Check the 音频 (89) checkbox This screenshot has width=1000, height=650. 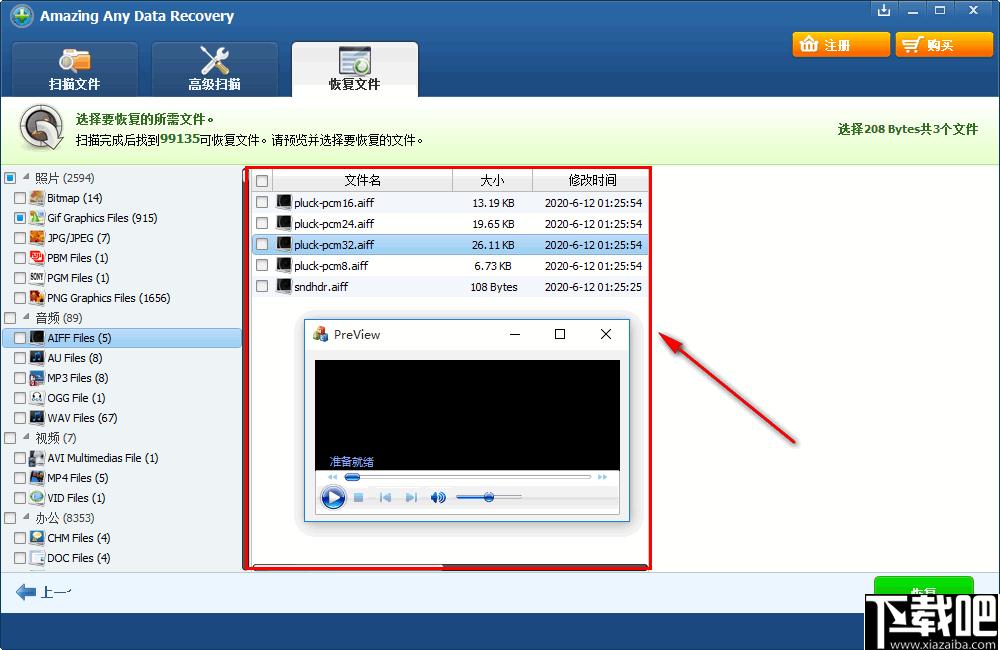10,318
